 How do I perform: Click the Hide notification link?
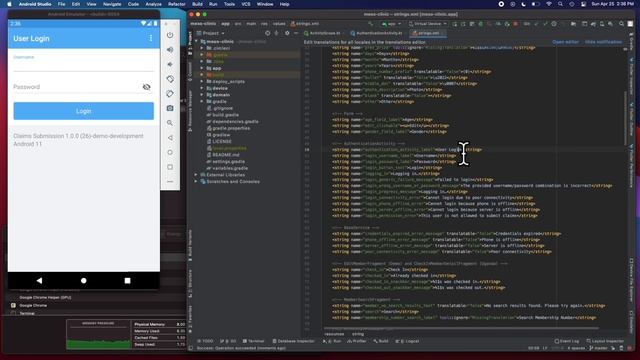(x=603, y=42)
